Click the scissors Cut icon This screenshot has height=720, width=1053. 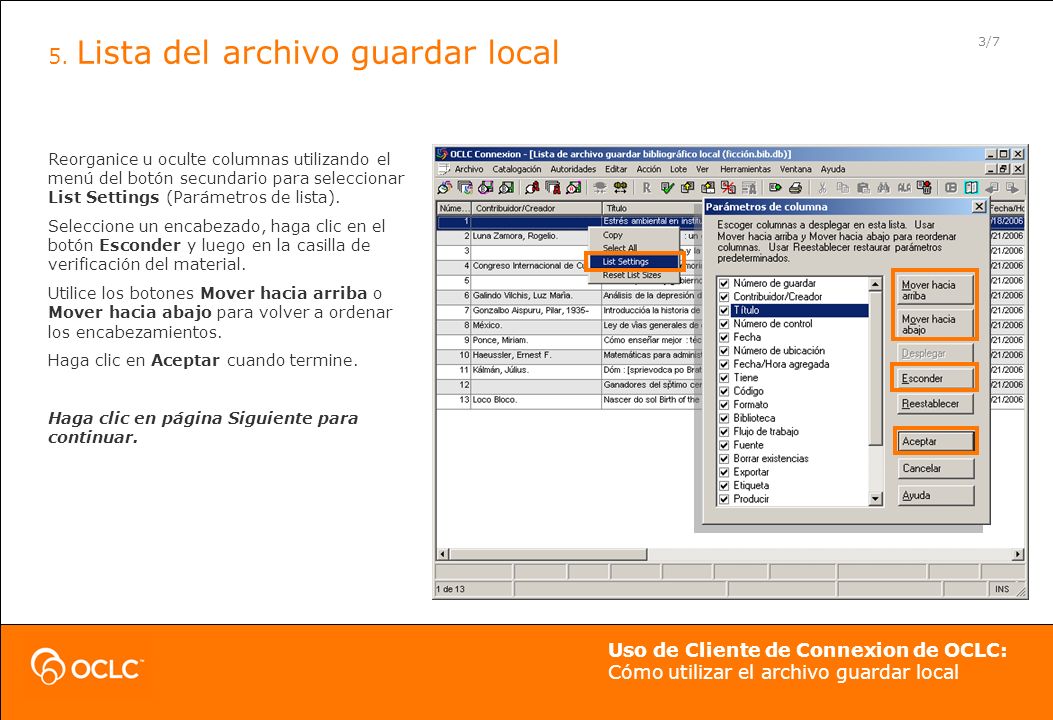tap(822, 187)
